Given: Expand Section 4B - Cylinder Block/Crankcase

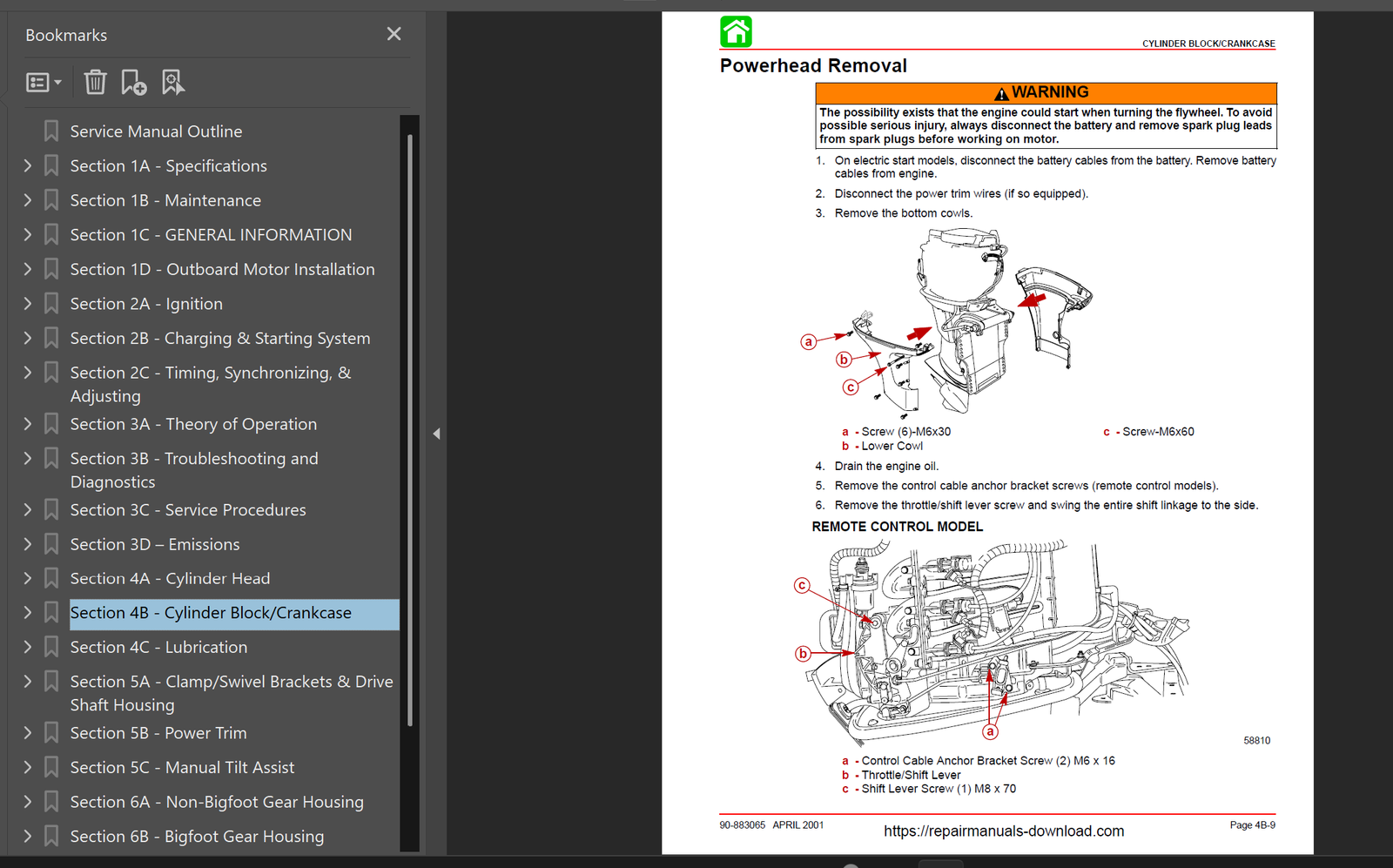Looking at the screenshot, I should 27,612.
